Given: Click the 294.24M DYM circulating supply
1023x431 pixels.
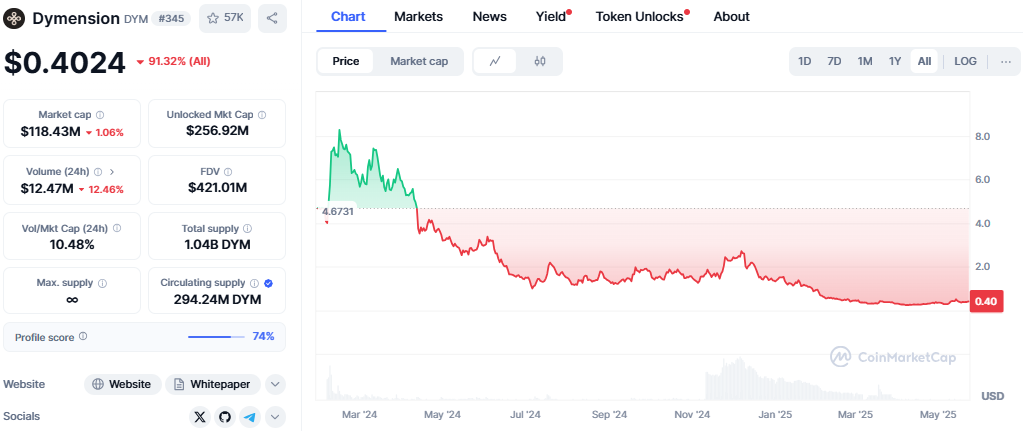Looking at the screenshot, I should pos(217,300).
